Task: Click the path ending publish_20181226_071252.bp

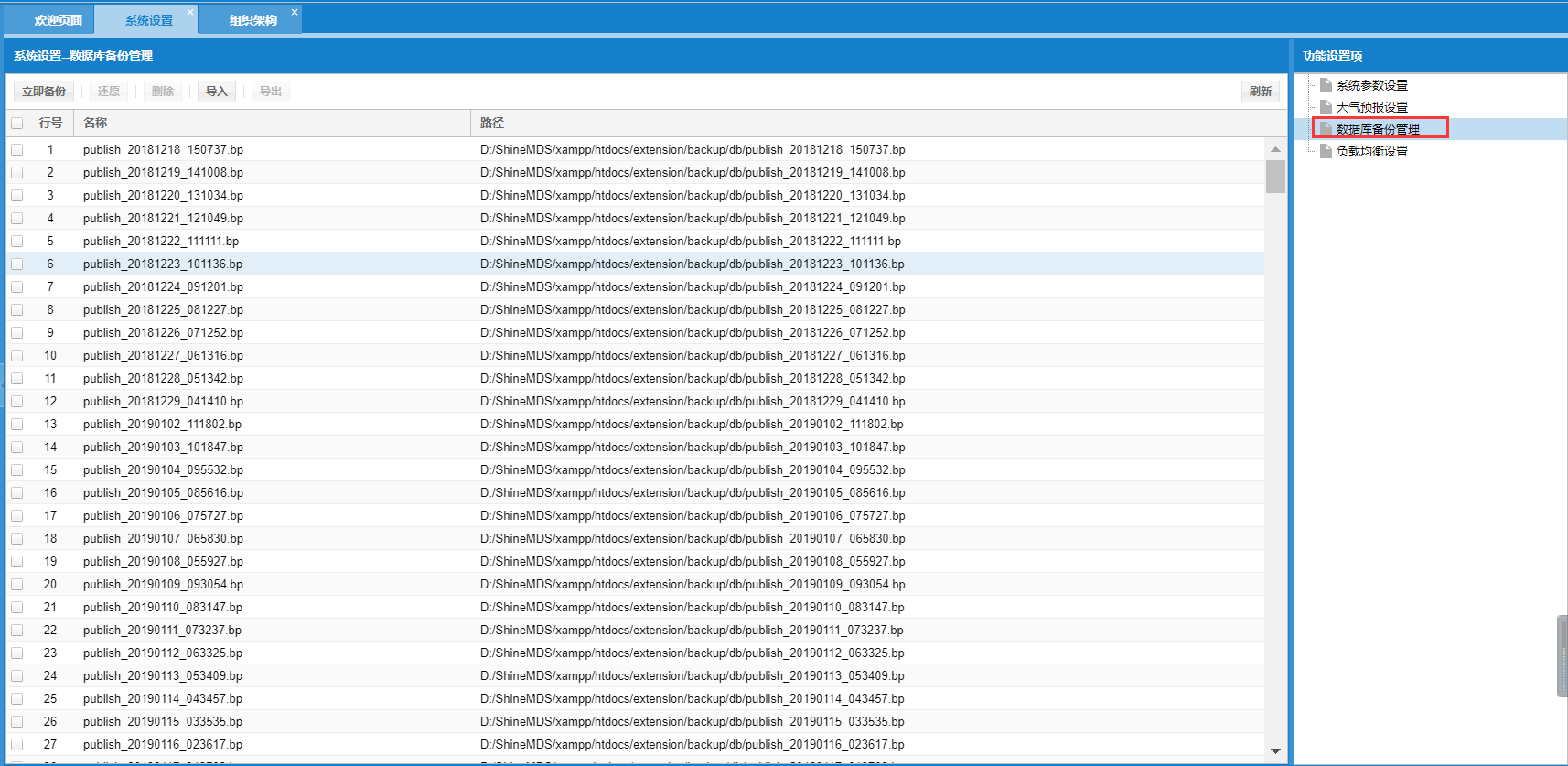Action: point(693,332)
